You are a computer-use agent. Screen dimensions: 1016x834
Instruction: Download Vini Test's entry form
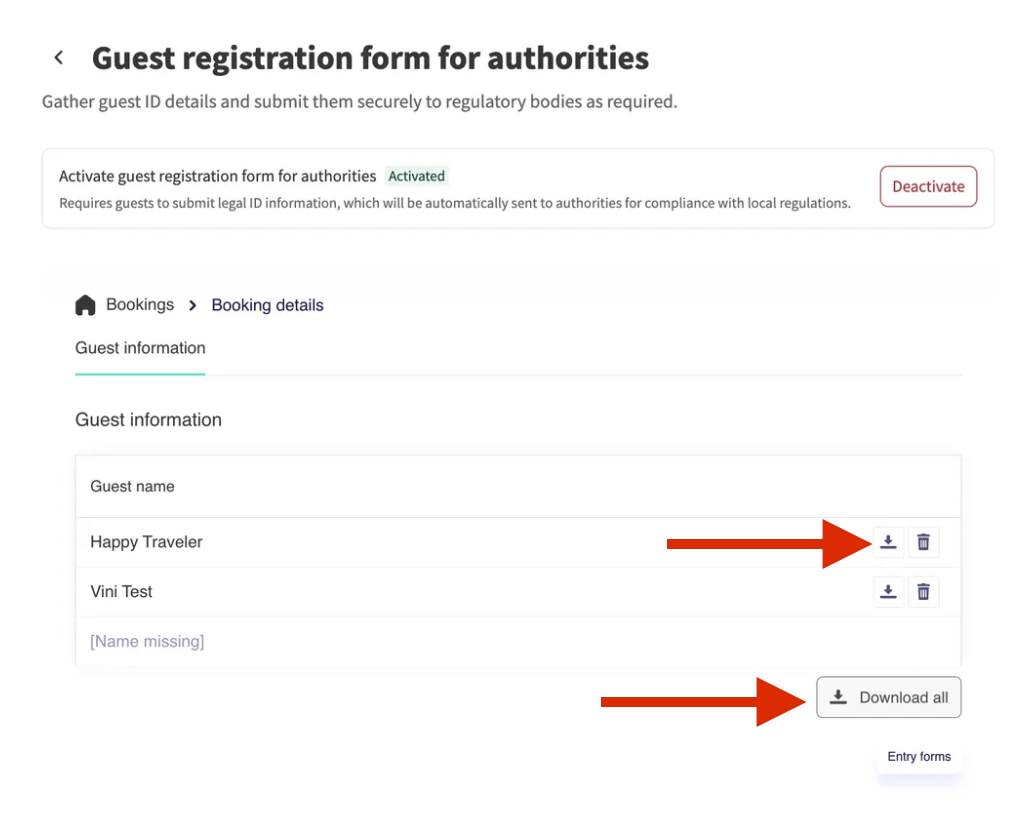click(x=888, y=592)
